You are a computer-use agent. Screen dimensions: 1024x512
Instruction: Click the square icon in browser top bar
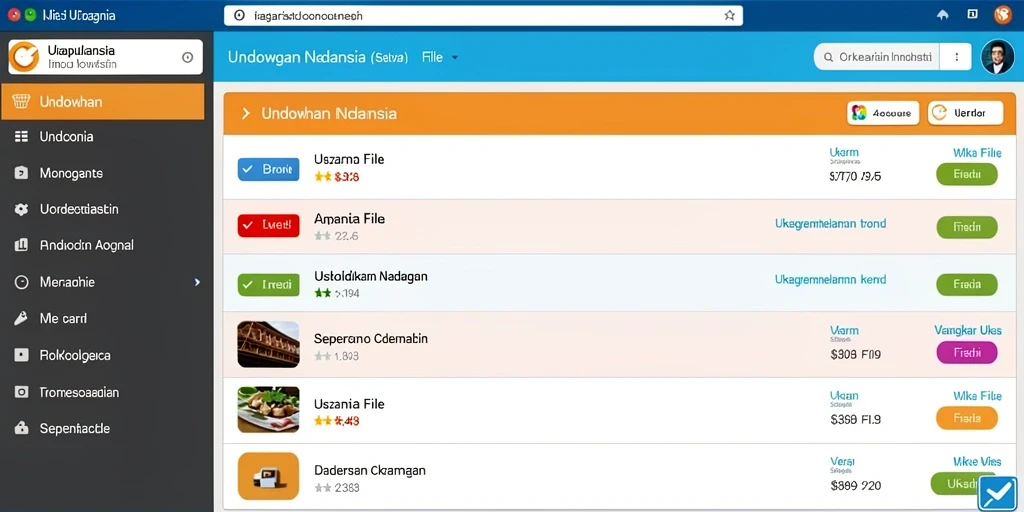click(972, 14)
